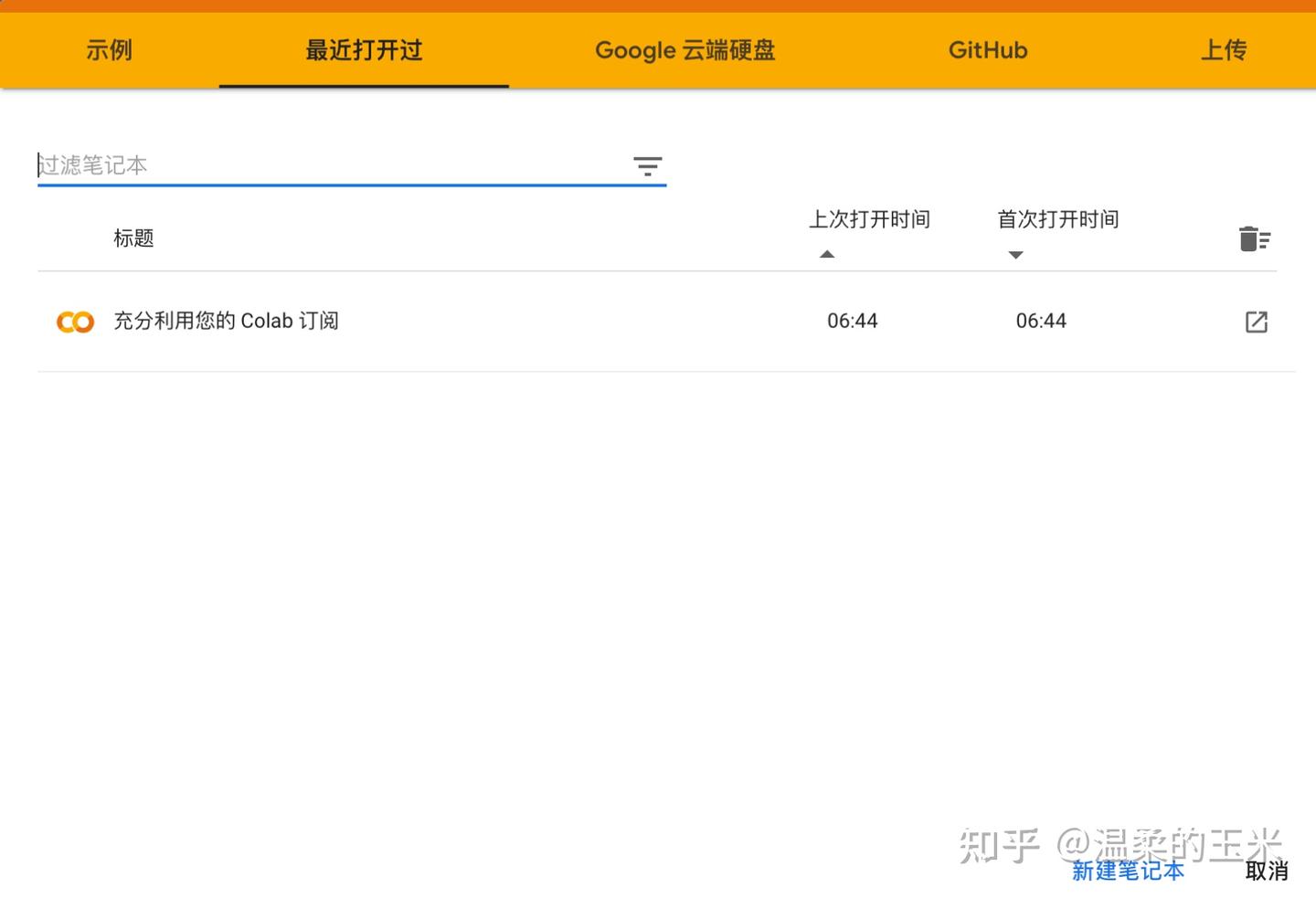Select the CO logo next to notebook title
Screen dimensions: 1316x898
click(x=74, y=322)
